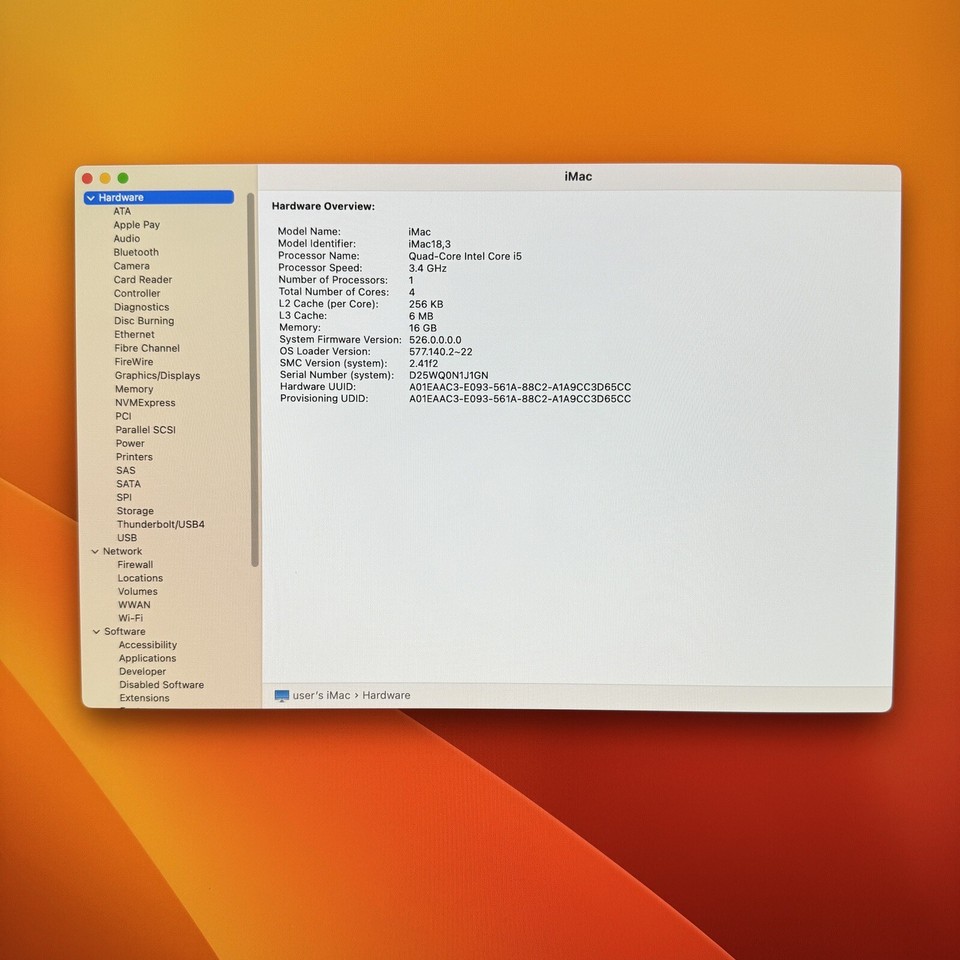Collapse the Network section chevron
960x960 pixels.
[95, 552]
